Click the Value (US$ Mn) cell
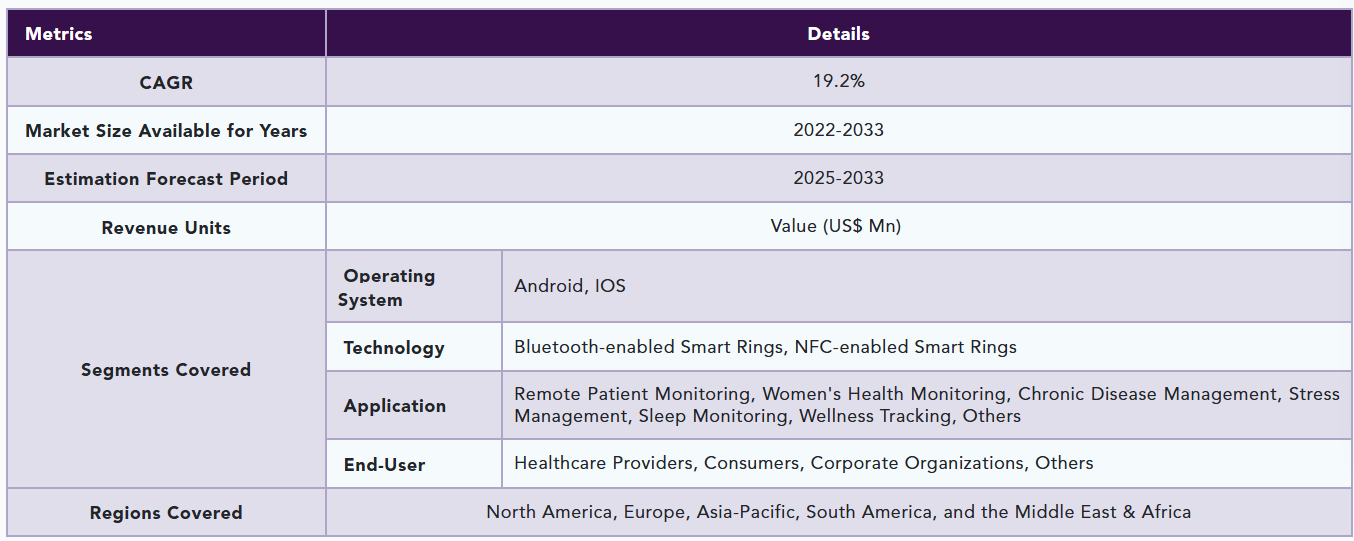This screenshot has width=1354, height=541. point(836,226)
